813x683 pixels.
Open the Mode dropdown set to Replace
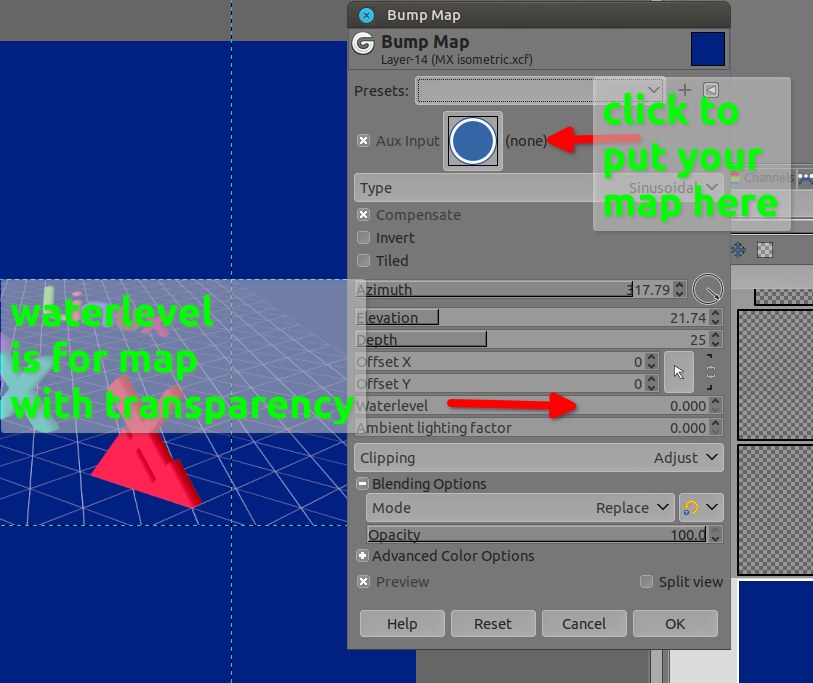[520, 507]
